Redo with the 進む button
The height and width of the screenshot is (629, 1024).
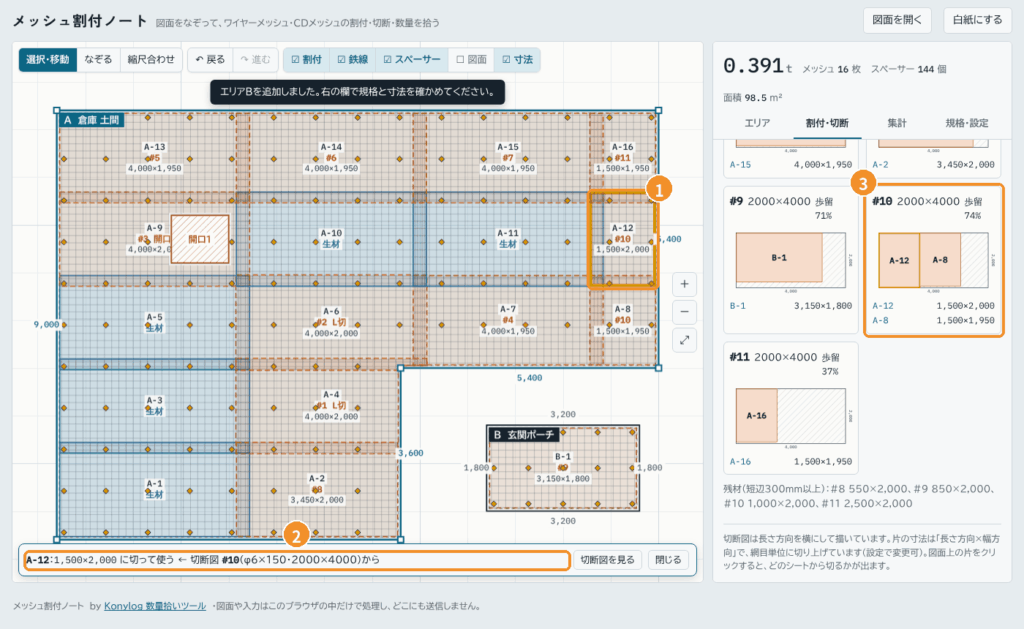tap(255, 59)
